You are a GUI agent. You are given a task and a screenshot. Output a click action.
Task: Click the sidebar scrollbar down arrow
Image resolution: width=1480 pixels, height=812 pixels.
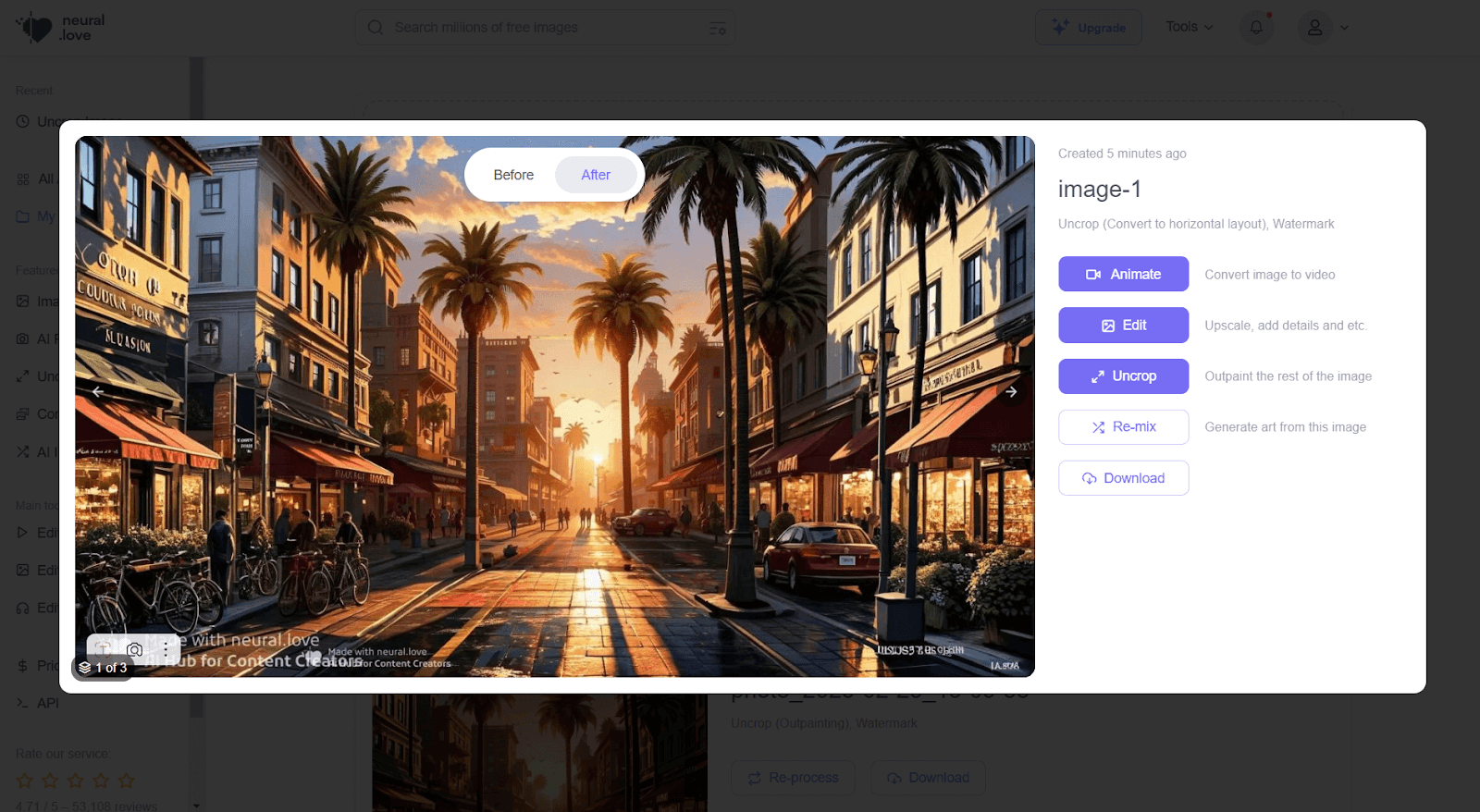(196, 806)
